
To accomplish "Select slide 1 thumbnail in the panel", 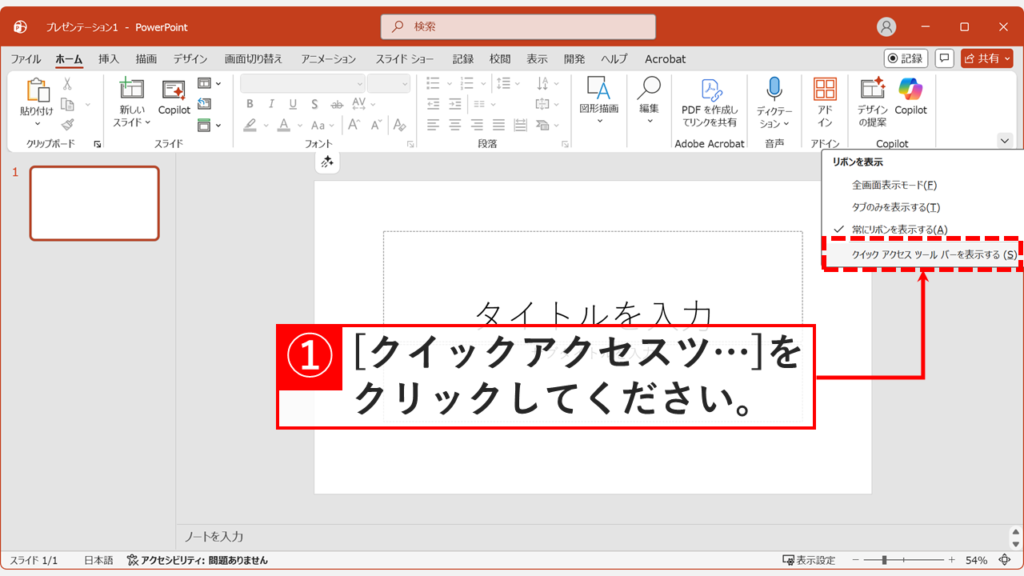I will point(94,203).
